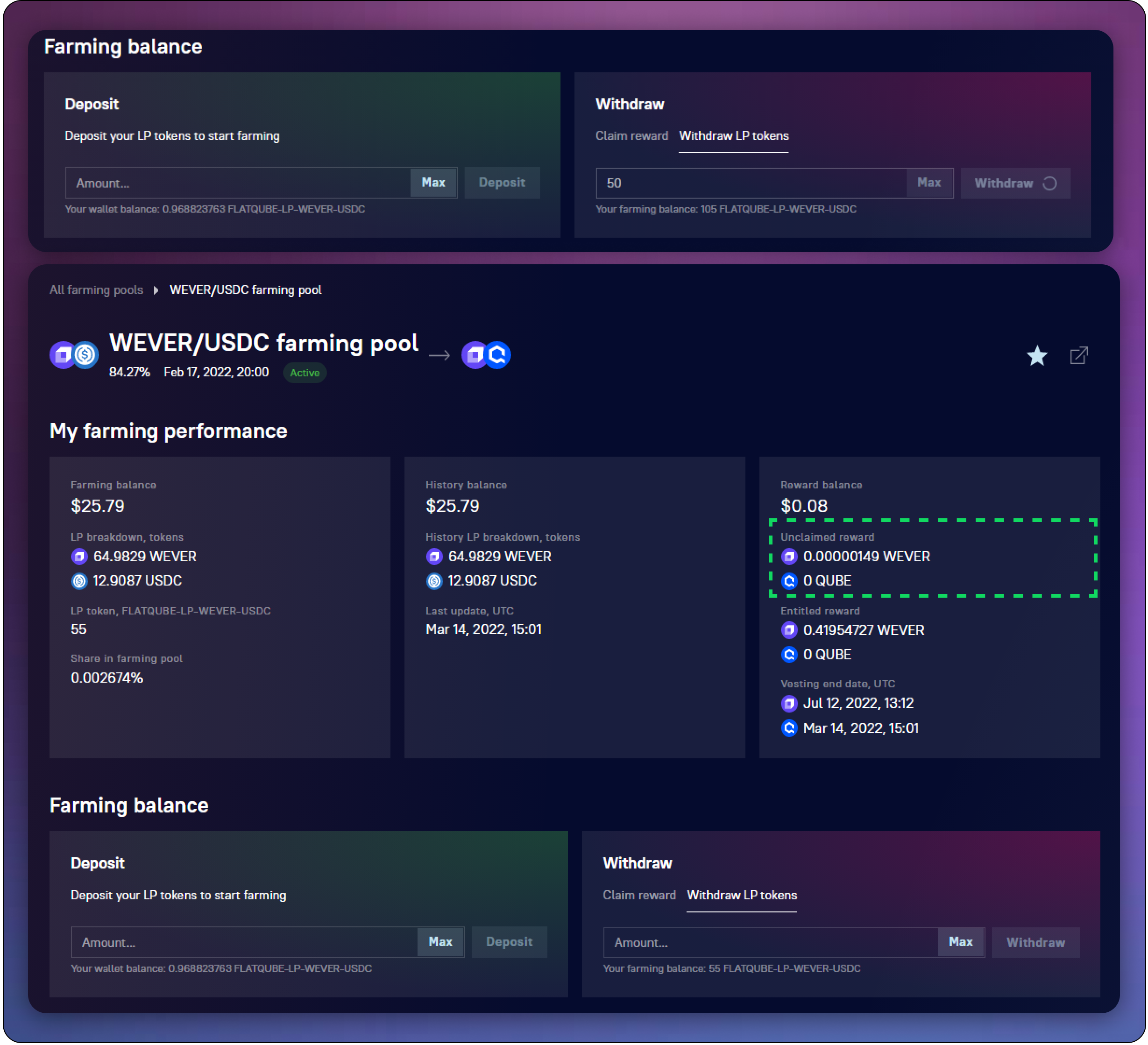This screenshot has height=1045, width=1148.
Task: Click WEVER icon beside Unclaimed reward
Action: point(789,557)
